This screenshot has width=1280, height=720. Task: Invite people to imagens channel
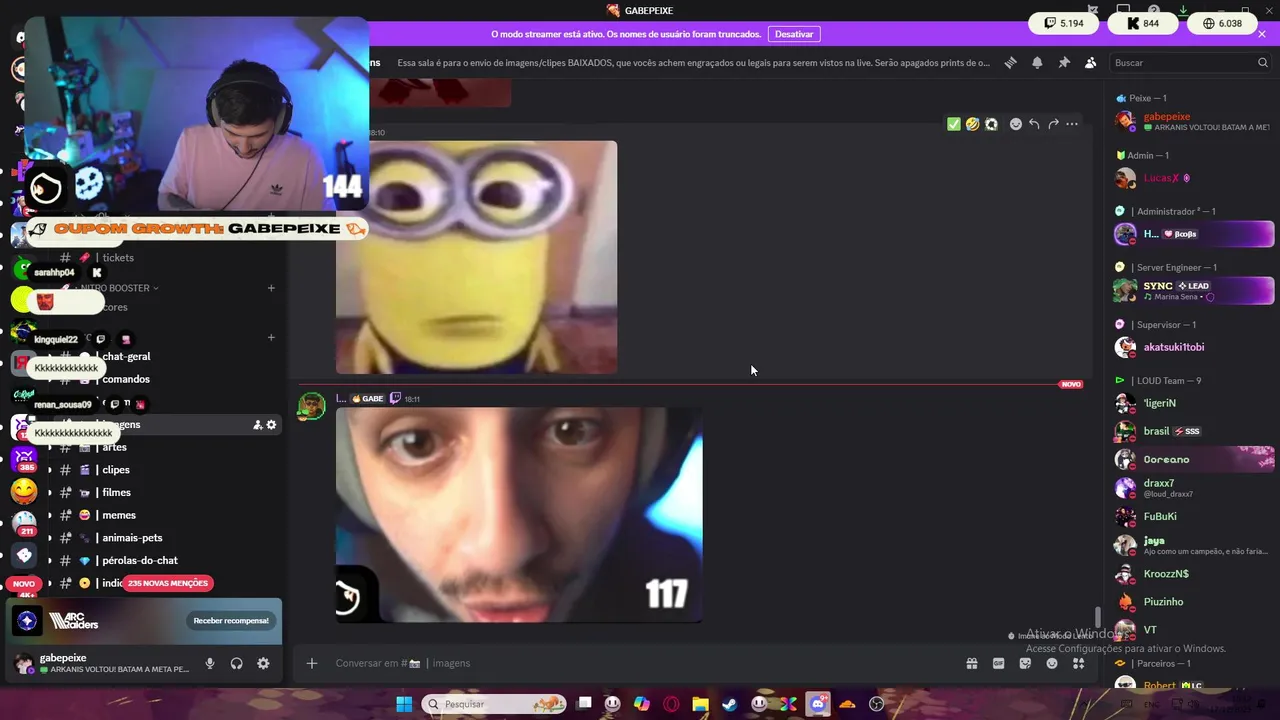click(x=257, y=425)
